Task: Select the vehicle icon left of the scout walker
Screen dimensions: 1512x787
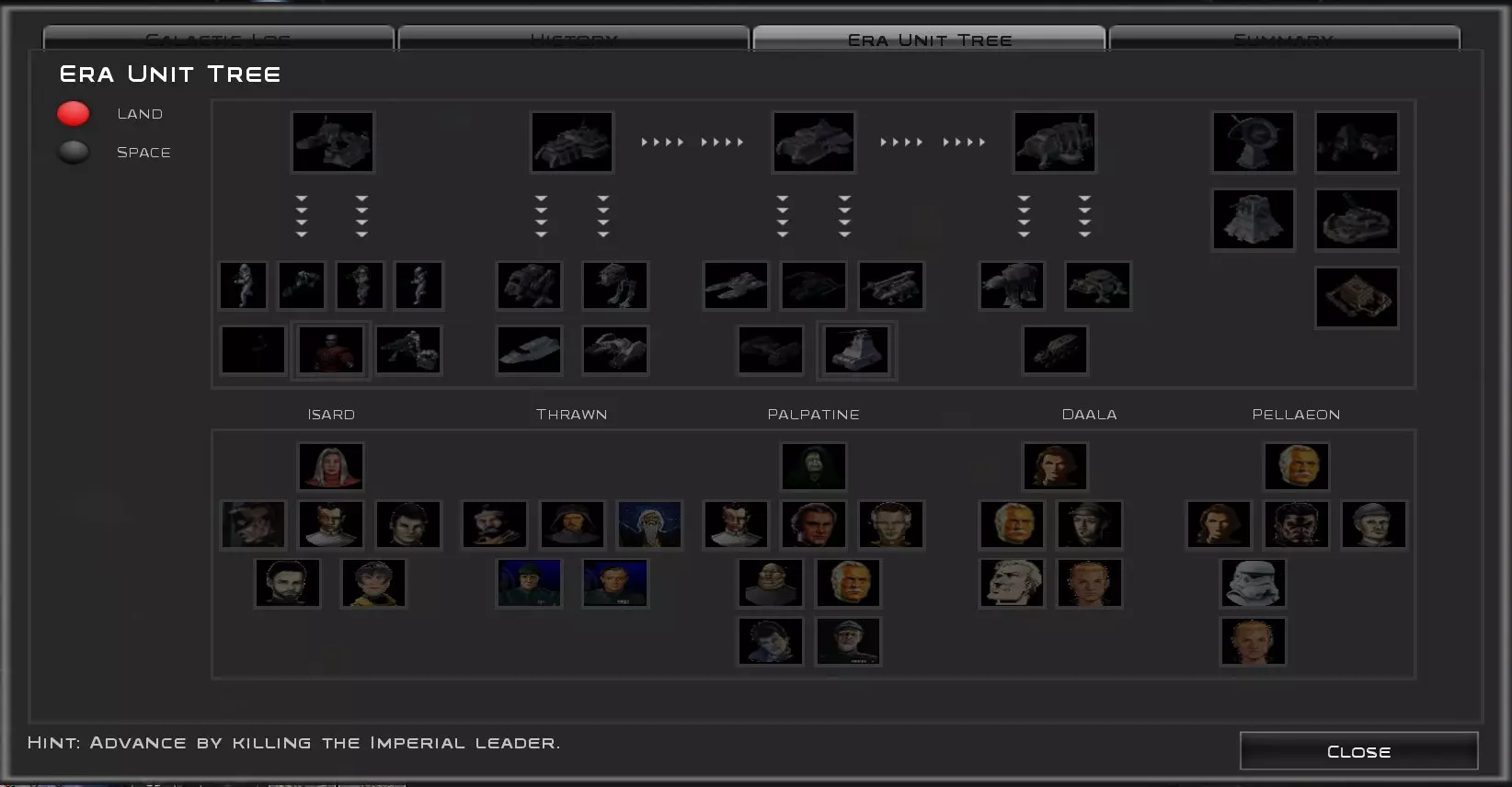Action: pos(529,285)
